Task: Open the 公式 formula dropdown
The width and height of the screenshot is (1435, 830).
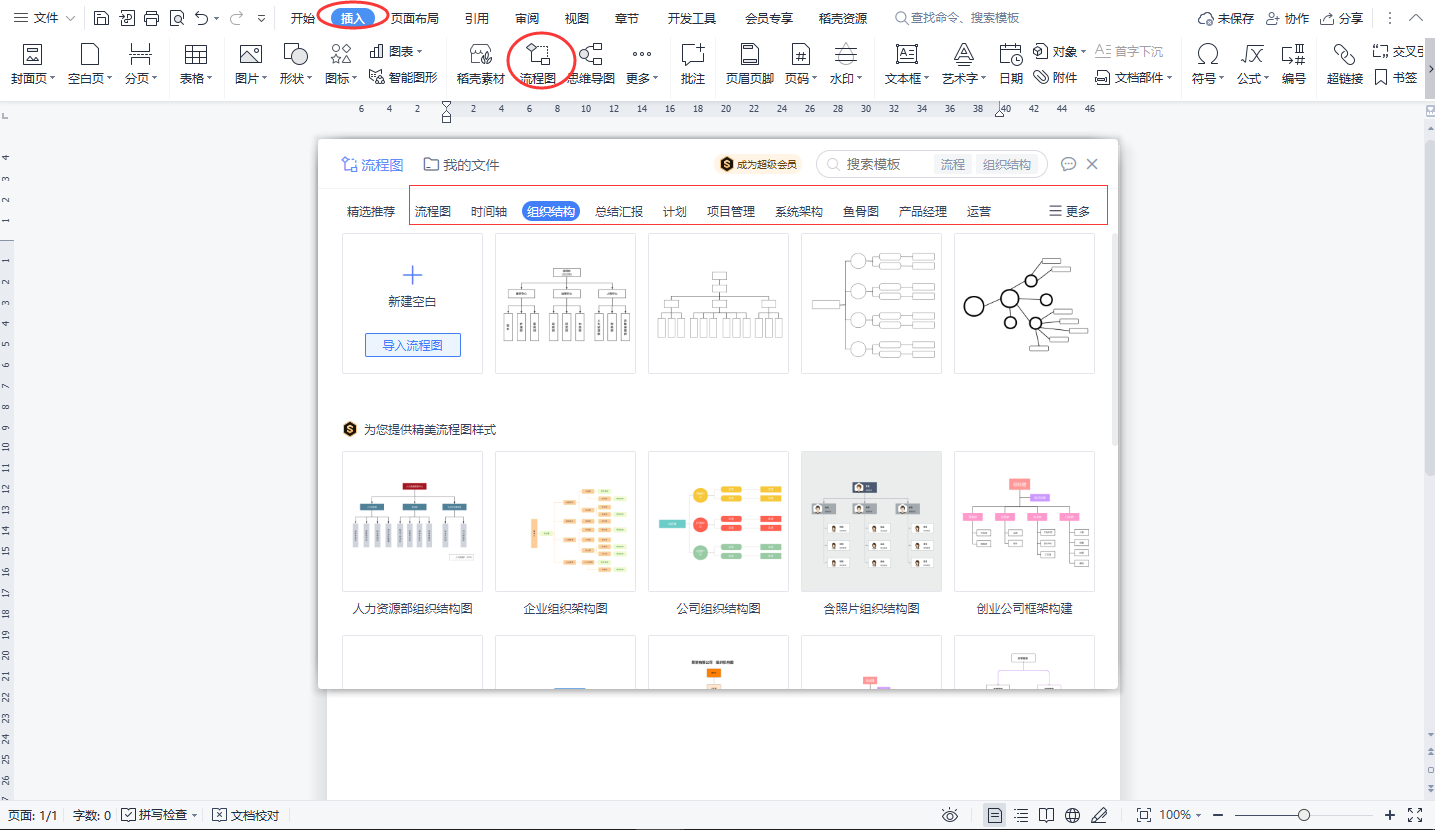Action: (1267, 78)
